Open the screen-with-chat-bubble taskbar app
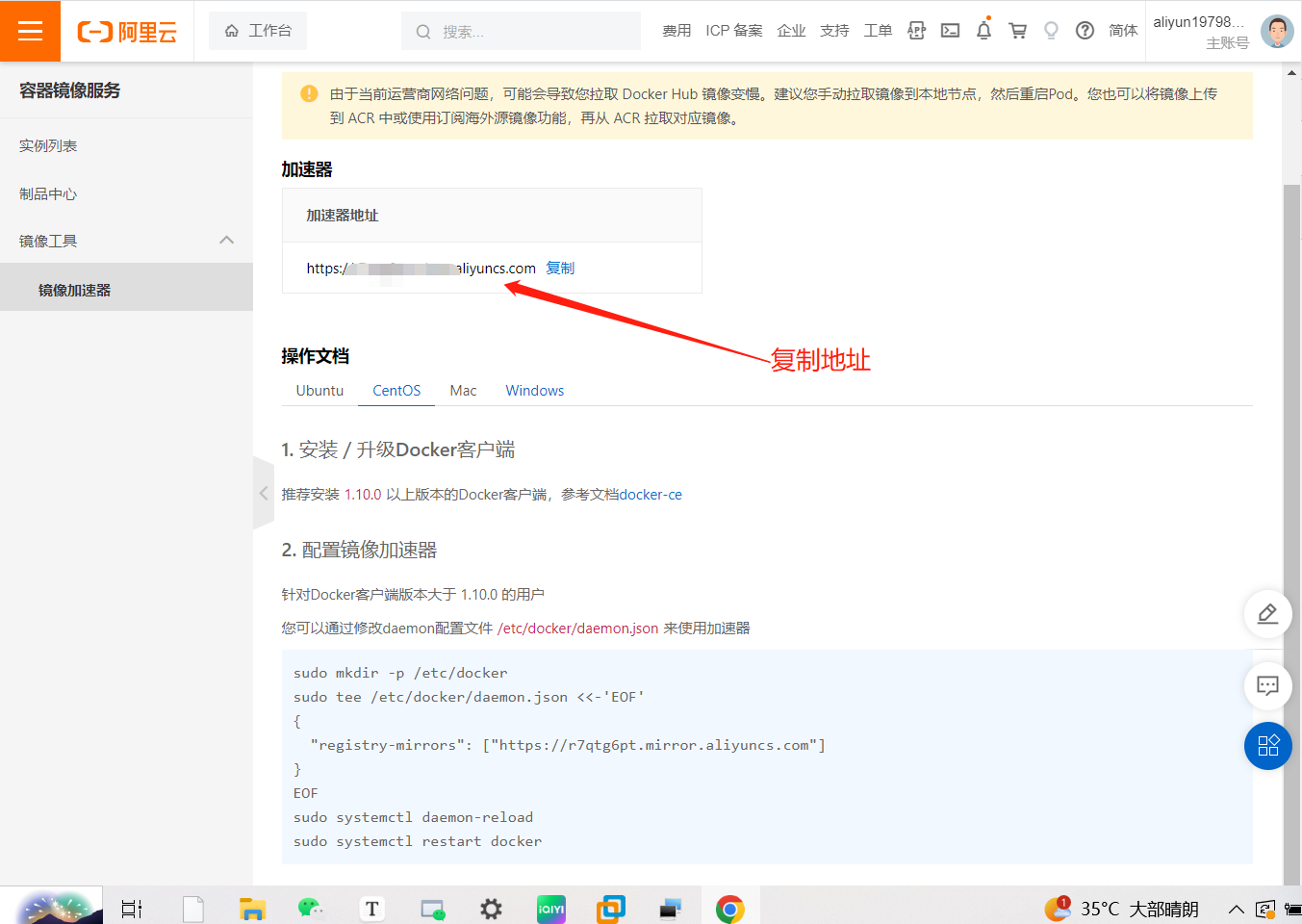Image resolution: width=1302 pixels, height=924 pixels. point(432,909)
